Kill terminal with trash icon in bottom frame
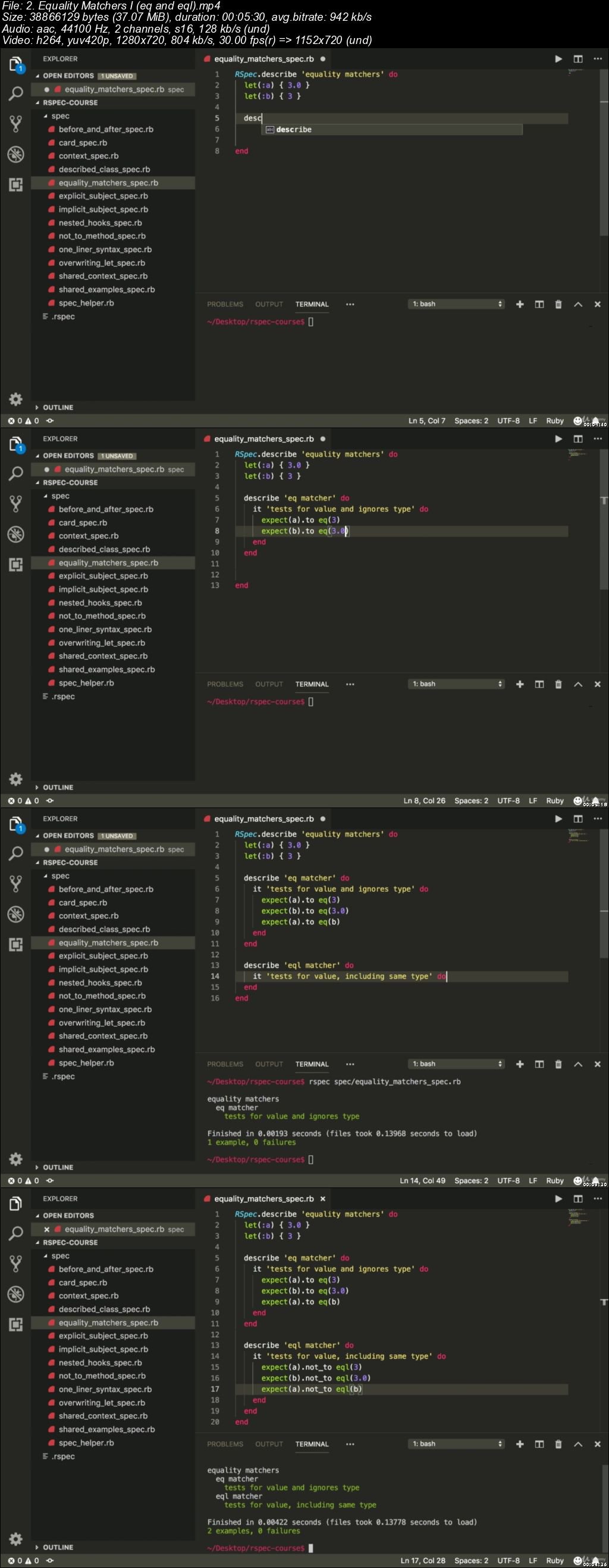 click(558, 1444)
